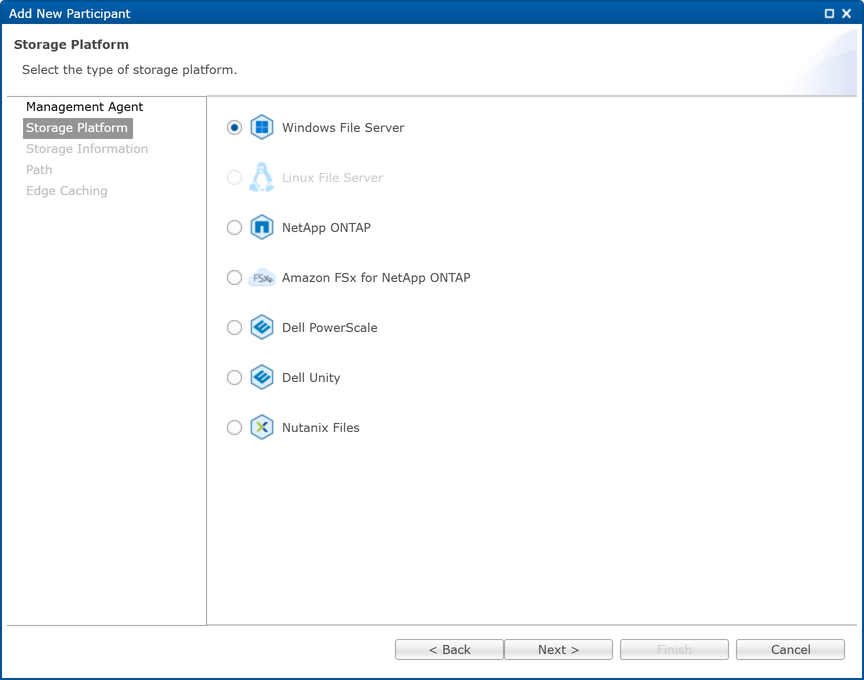This screenshot has height=680, width=864.
Task: Open the Storage Information step
Action: pos(87,149)
